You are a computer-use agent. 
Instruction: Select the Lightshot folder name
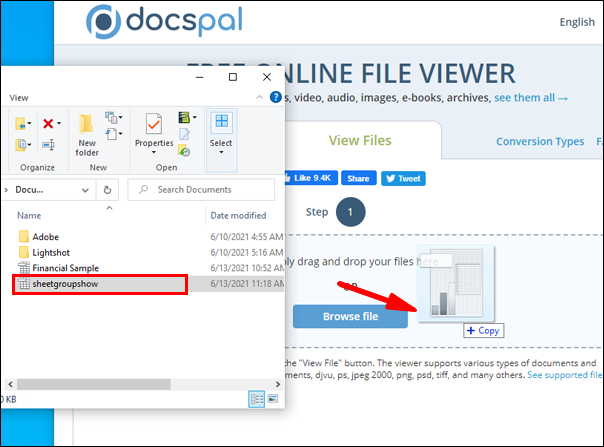(x=51, y=253)
